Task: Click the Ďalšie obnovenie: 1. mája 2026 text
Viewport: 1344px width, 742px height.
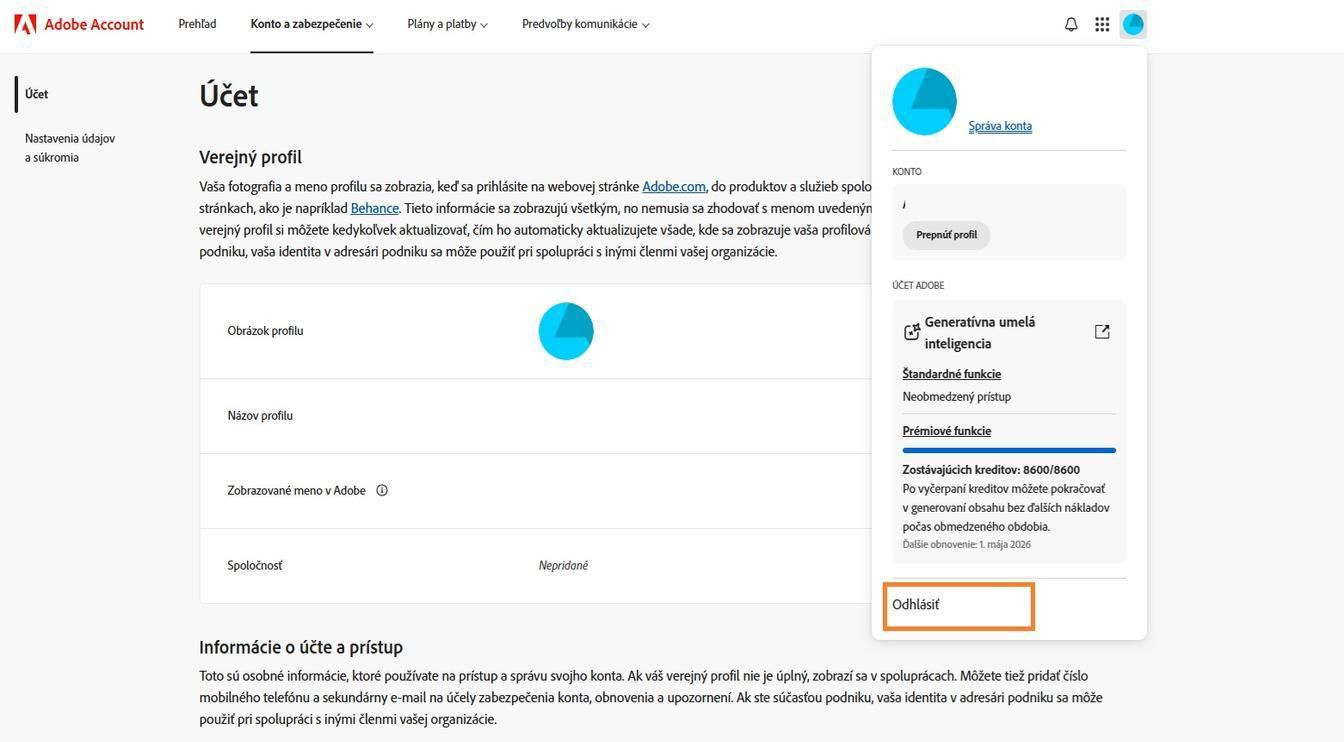Action: point(966,545)
